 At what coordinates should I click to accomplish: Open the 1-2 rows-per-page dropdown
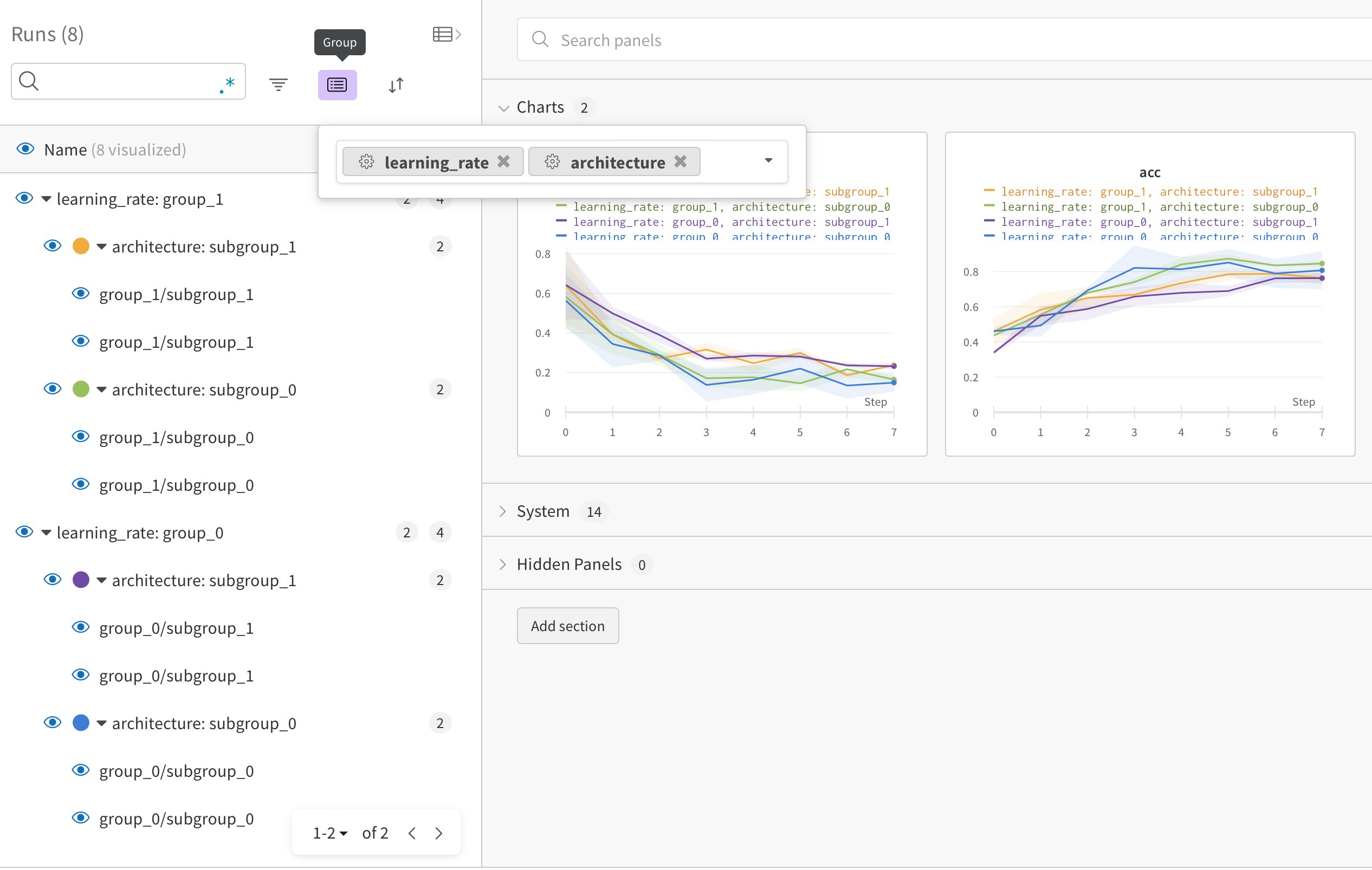[x=330, y=833]
